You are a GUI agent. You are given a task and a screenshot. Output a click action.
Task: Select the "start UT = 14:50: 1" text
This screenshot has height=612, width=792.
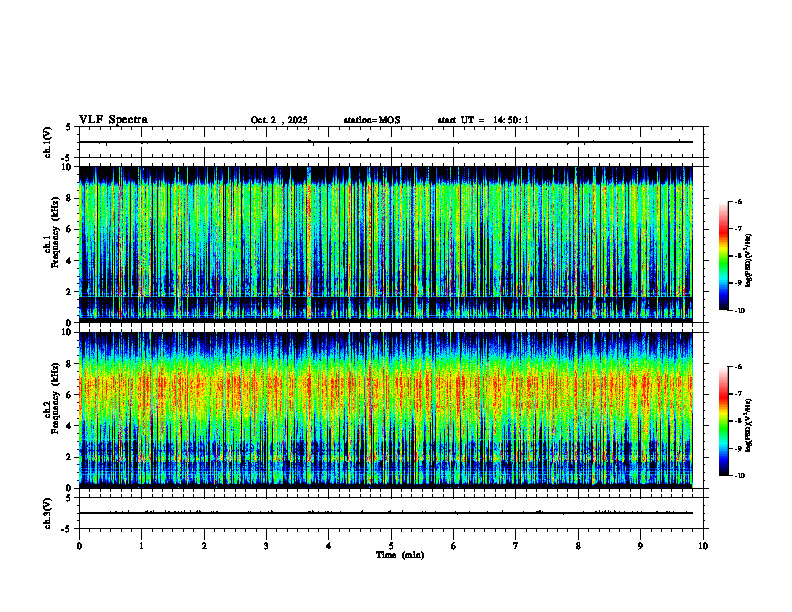click(483, 120)
